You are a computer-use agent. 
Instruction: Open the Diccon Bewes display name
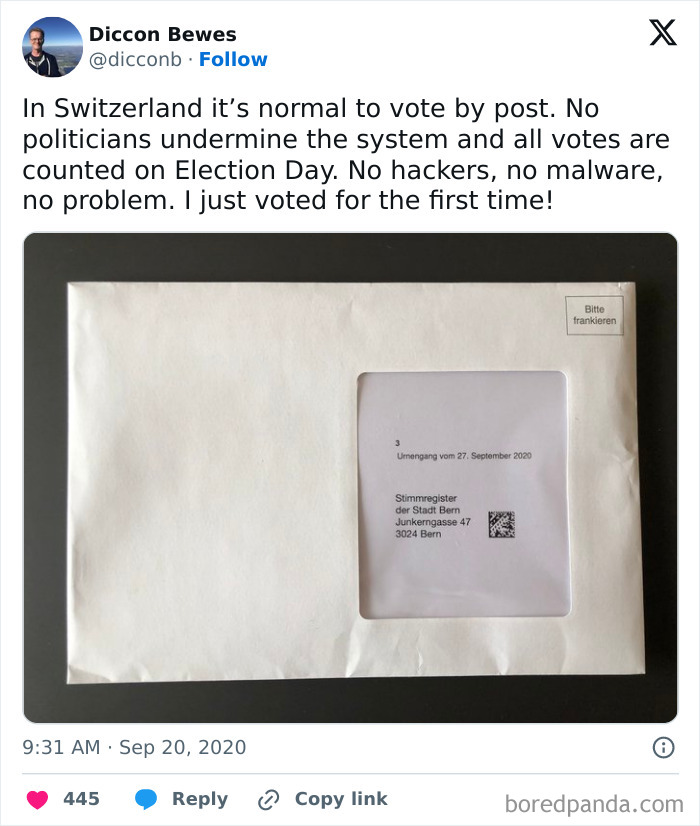(x=163, y=34)
